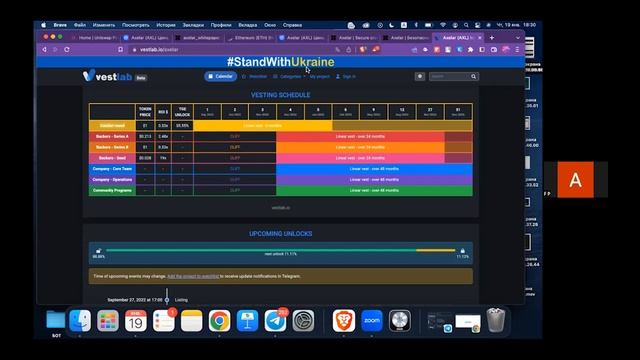Screen dimensions: 640x360
Task: Click the TOKEN PRICE column header
Action: [x=145, y=112]
